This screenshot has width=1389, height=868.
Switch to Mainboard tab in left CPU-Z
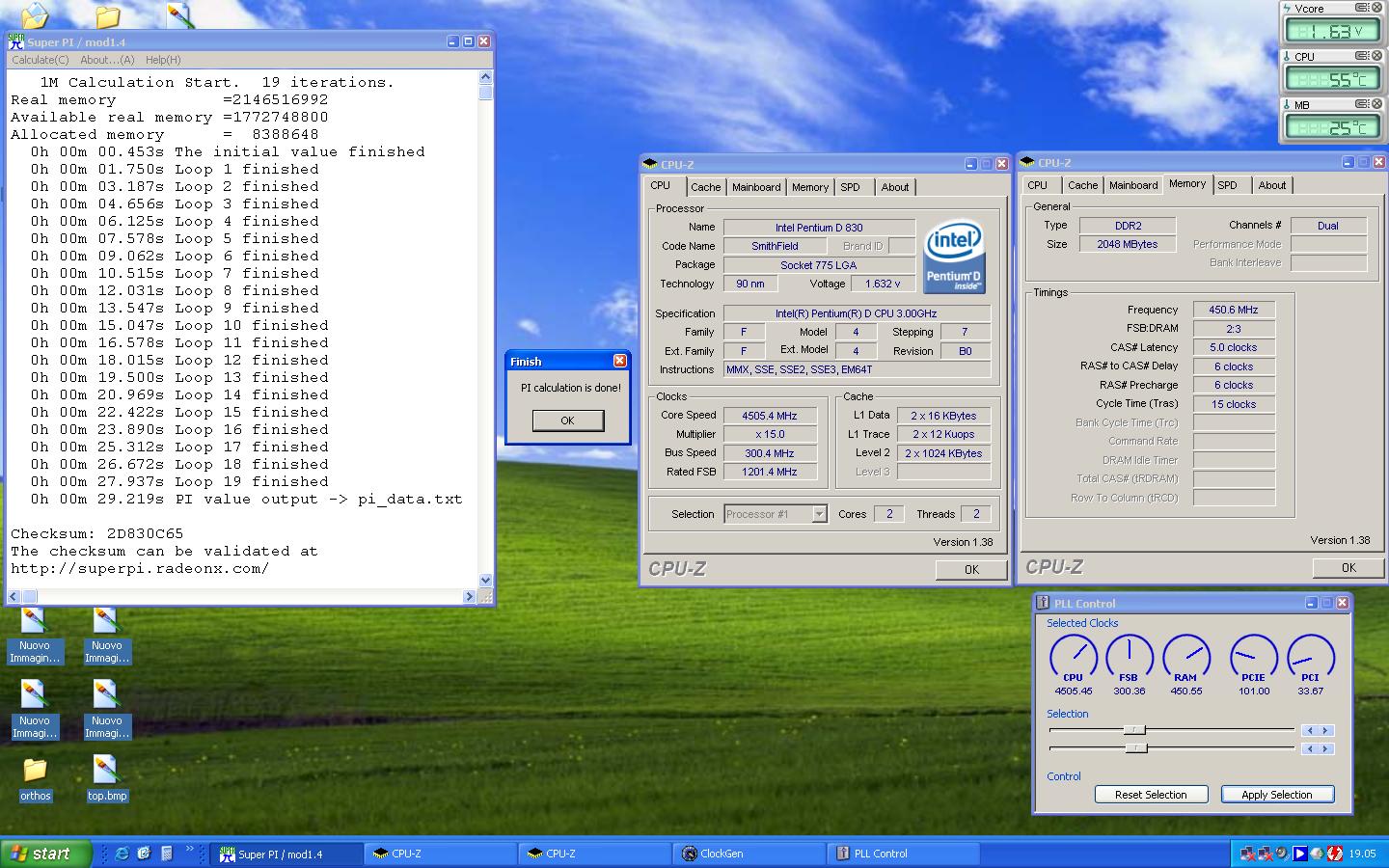pyautogui.click(x=756, y=187)
